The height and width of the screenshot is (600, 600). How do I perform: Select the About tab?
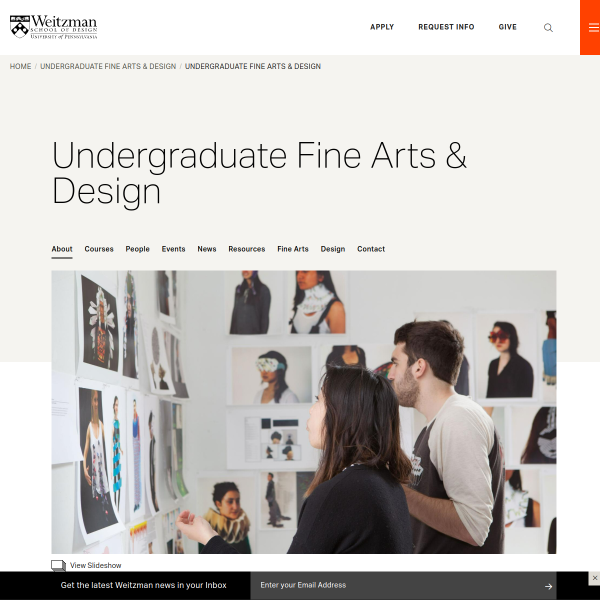(62, 249)
